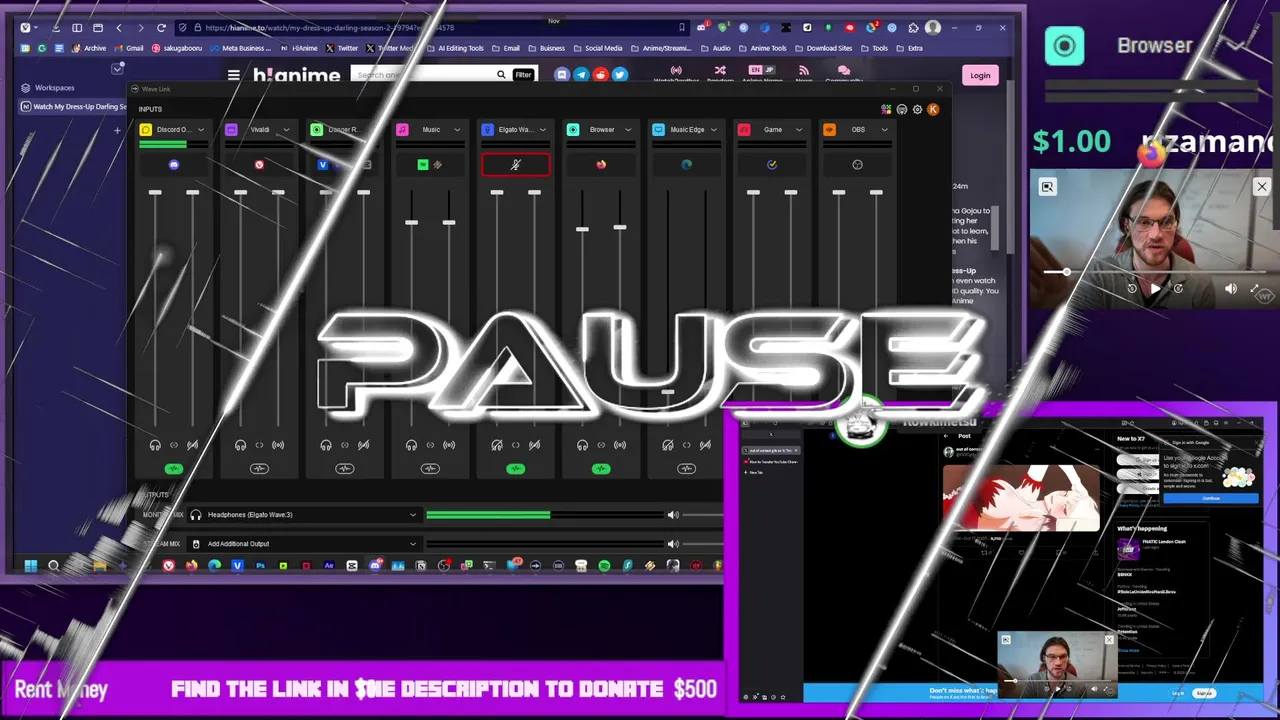1280x720 pixels.
Task: Click the OBS app icon in OBS channel
Action: point(857,164)
